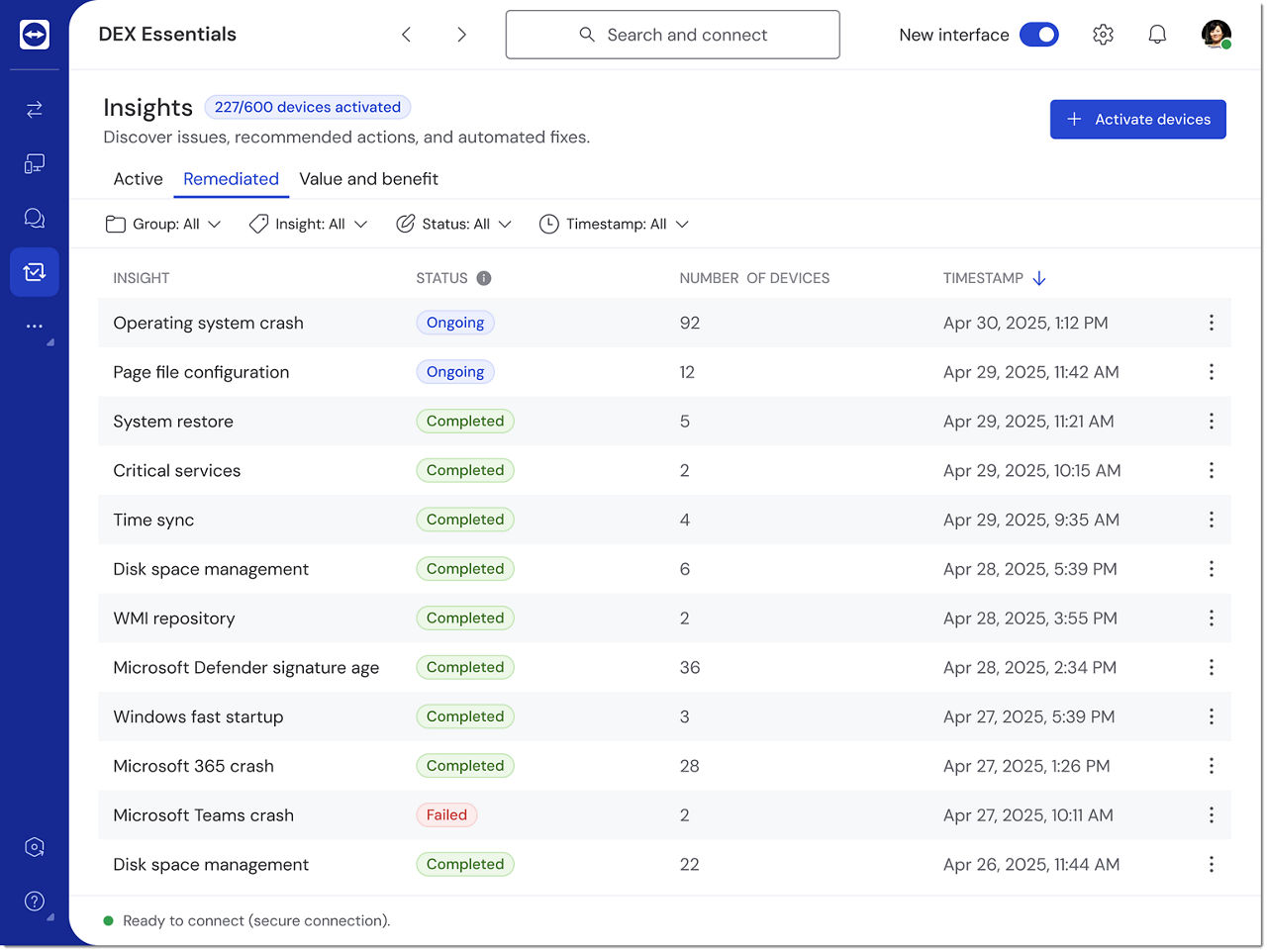
Task: Open the settings gear in header
Action: (1103, 35)
